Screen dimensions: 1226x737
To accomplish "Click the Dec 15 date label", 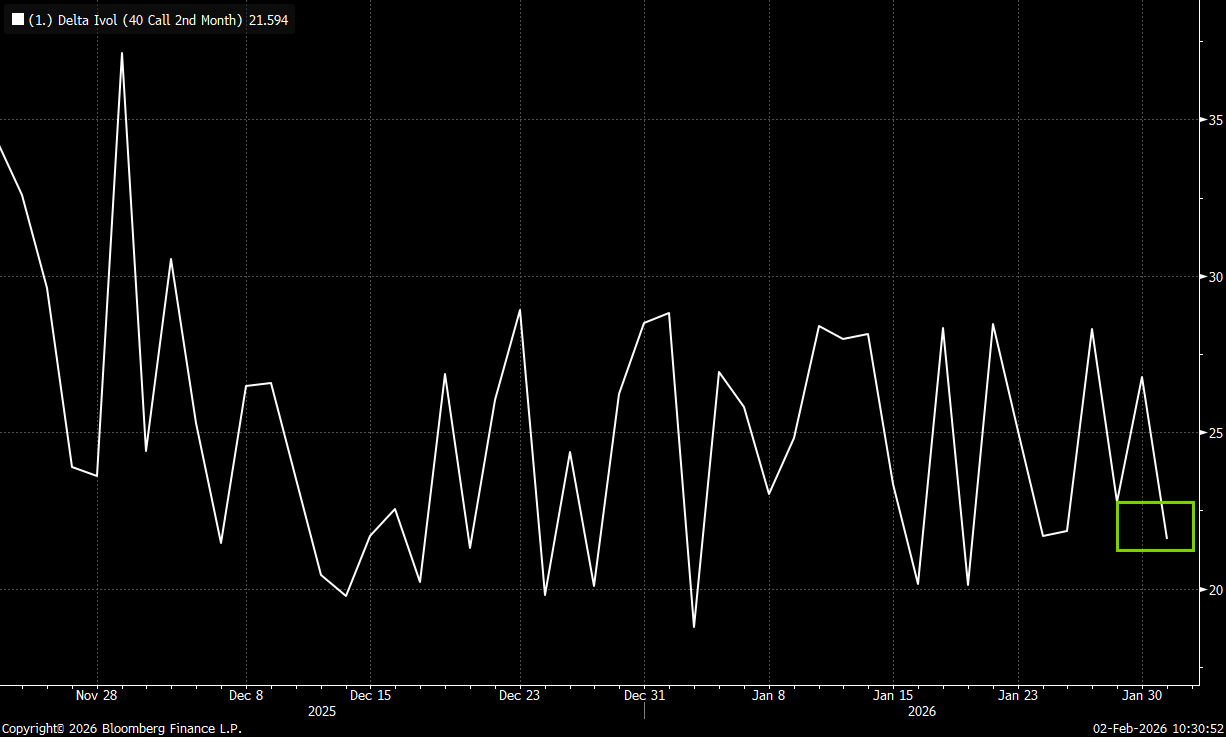I will 370,695.
